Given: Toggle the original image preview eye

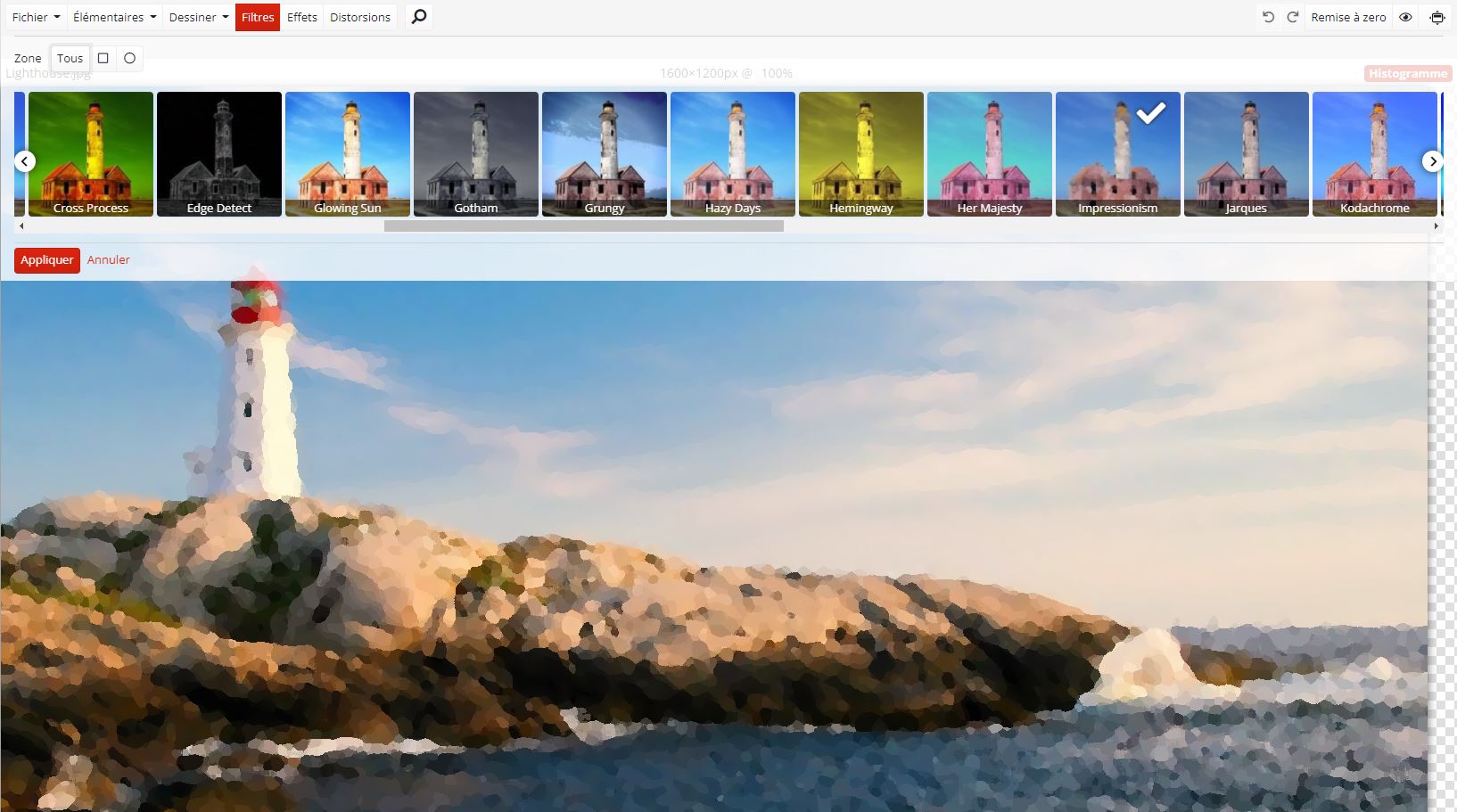Looking at the screenshot, I should click(x=1407, y=17).
